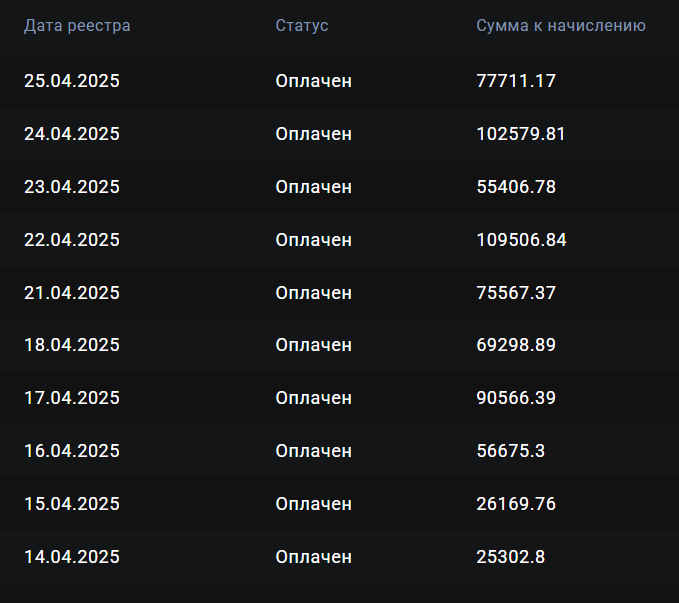Click the amount 56675.3
The image size is (679, 603).
pyautogui.click(x=511, y=451)
